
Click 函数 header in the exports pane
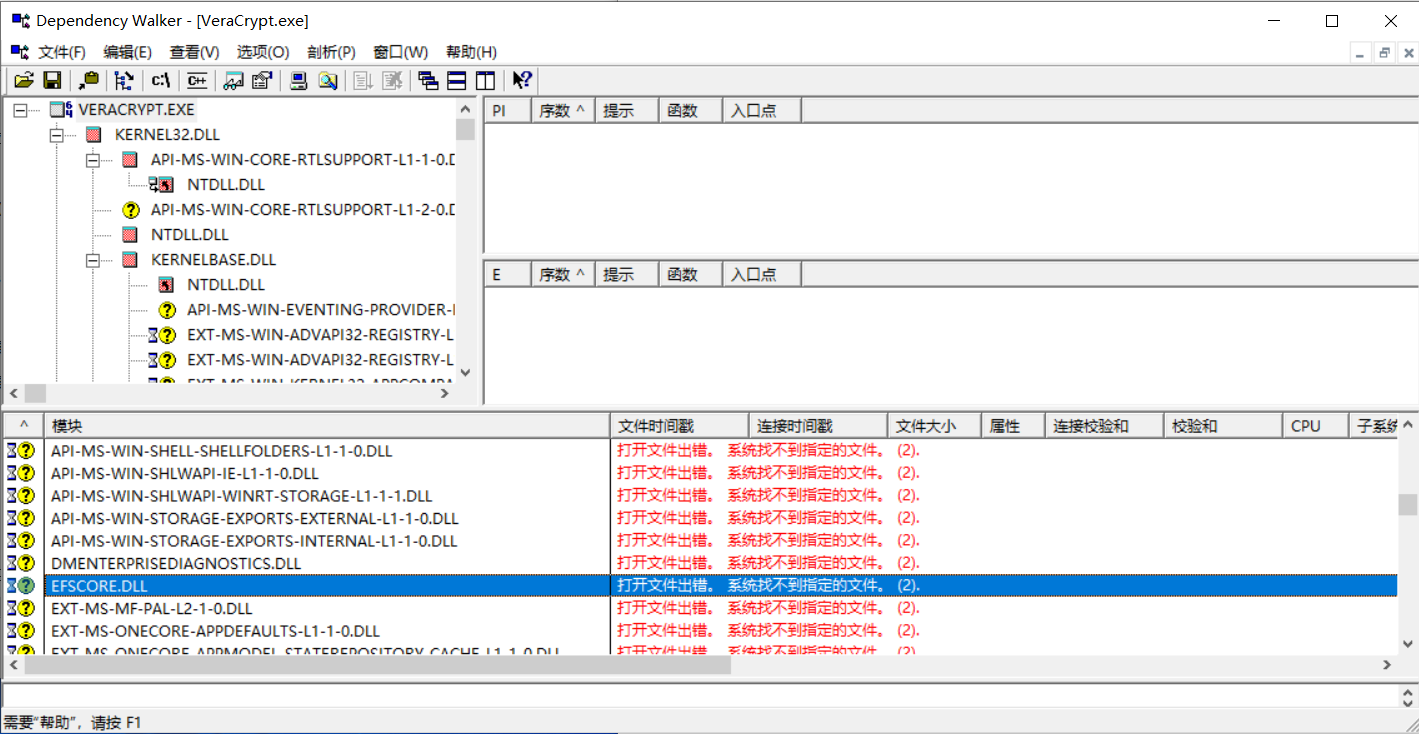pos(691,274)
